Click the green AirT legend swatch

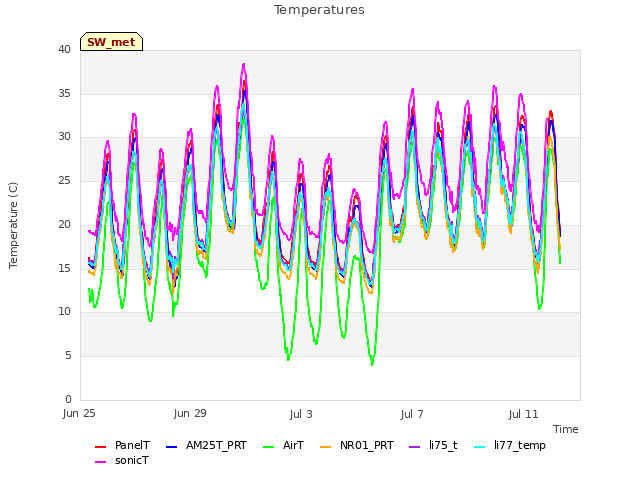click(269, 447)
